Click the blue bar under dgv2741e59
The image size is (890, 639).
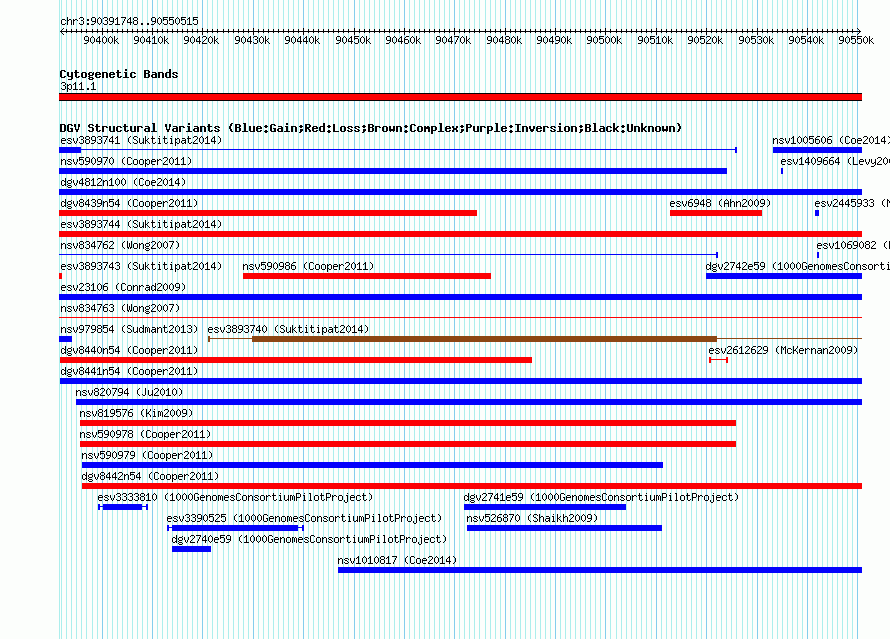point(545,507)
